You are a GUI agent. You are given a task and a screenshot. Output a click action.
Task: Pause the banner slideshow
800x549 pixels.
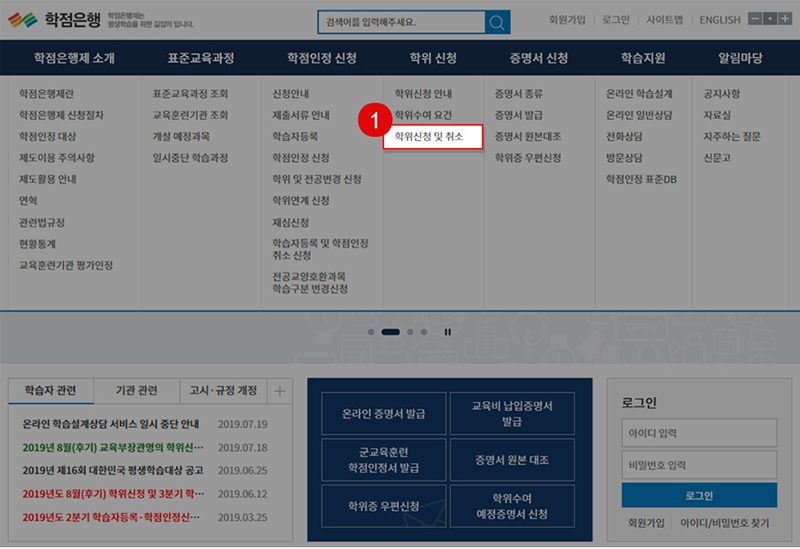pos(448,331)
